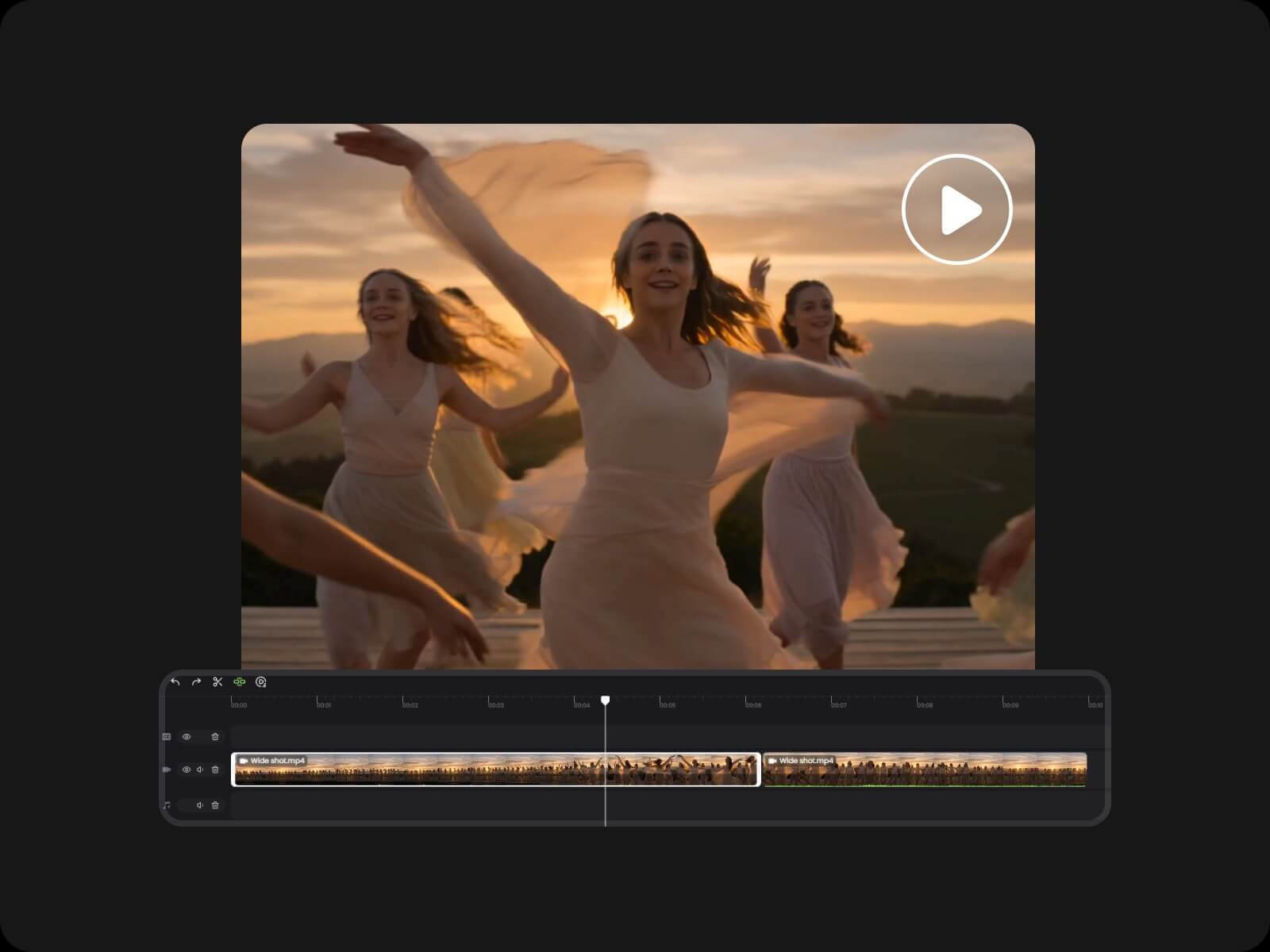Viewport: 1270px width, 952px height.
Task: Delete the video track with its trash icon
Action: click(215, 770)
